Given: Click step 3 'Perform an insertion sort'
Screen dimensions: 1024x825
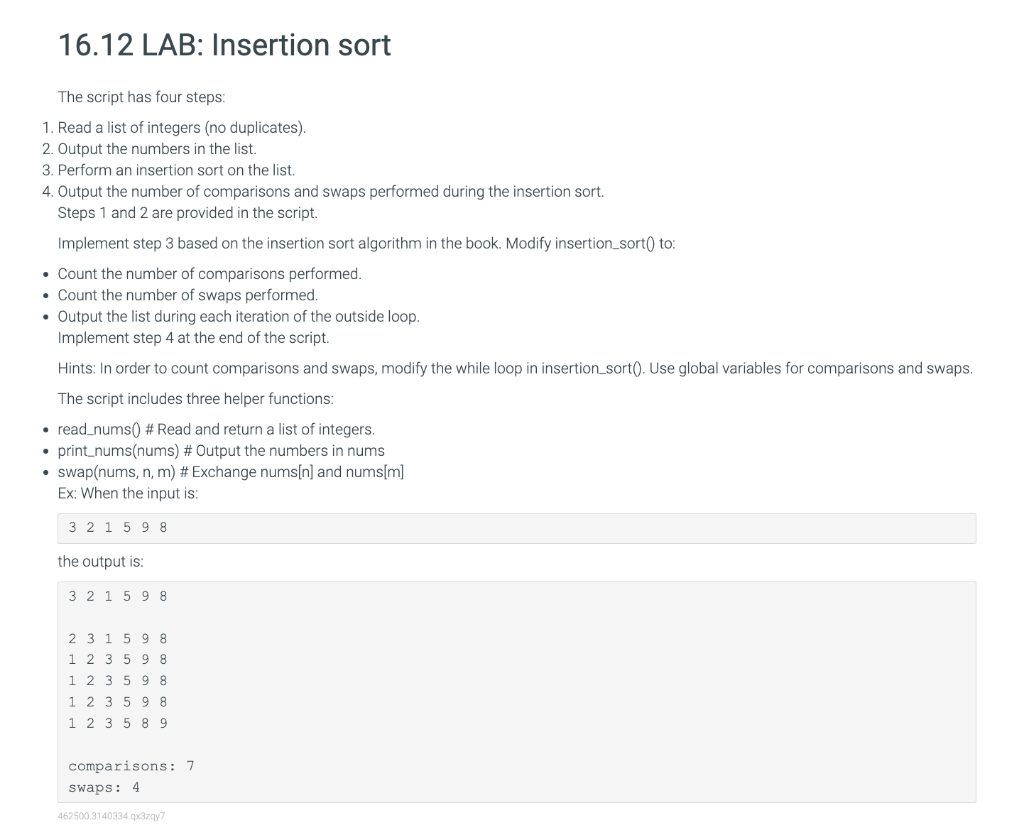Looking at the screenshot, I should [x=176, y=170].
